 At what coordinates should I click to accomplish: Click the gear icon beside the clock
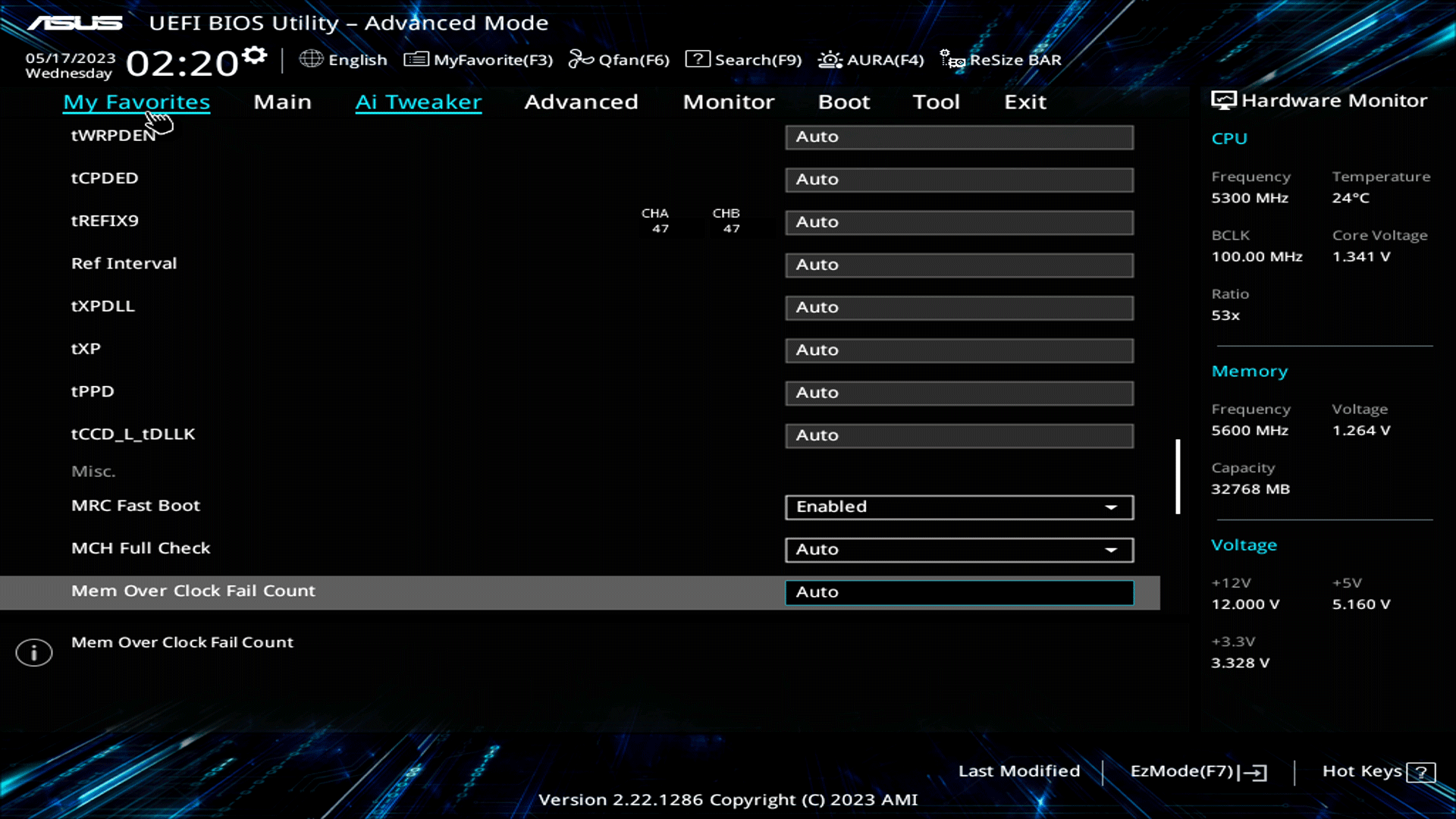(x=253, y=53)
